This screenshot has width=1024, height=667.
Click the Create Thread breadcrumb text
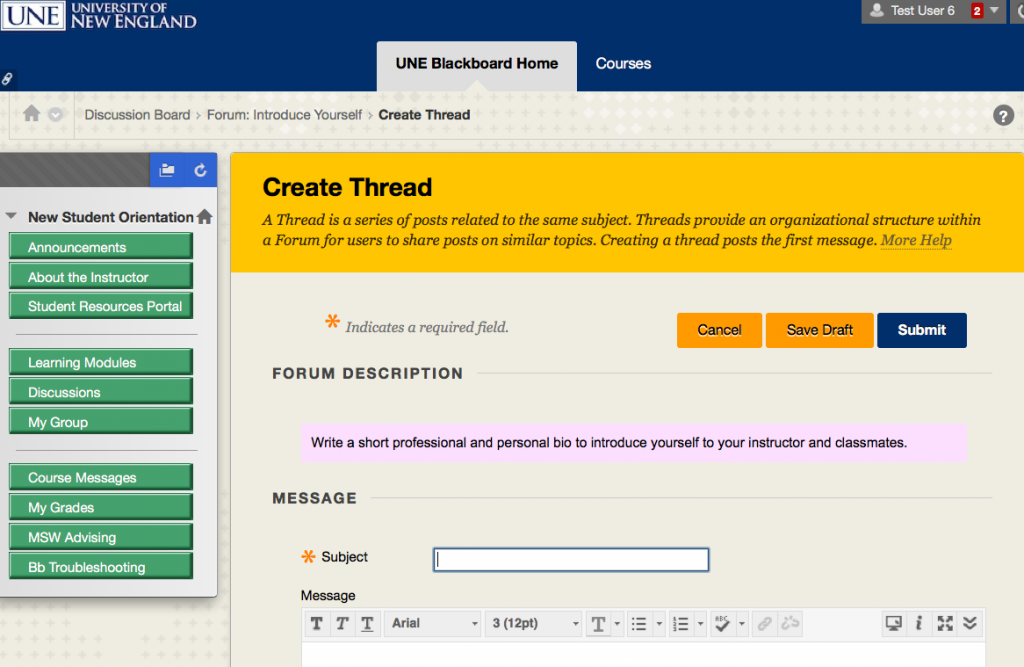point(424,115)
